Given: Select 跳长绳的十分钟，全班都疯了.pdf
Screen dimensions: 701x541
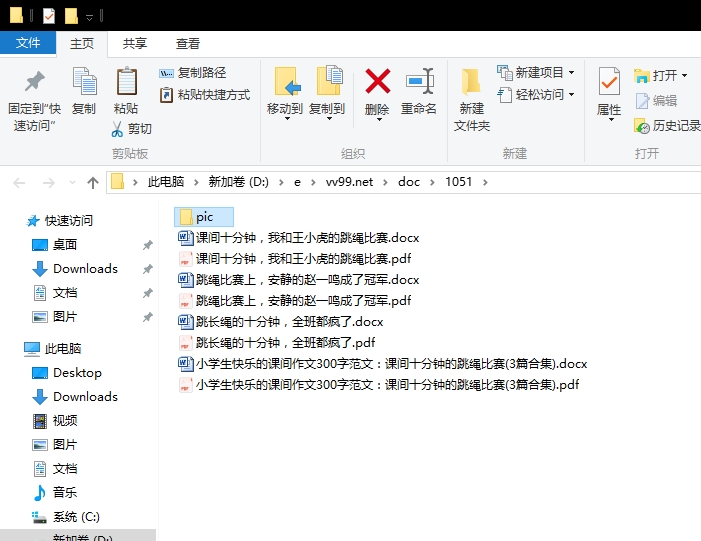Looking at the screenshot, I should click(277, 342).
